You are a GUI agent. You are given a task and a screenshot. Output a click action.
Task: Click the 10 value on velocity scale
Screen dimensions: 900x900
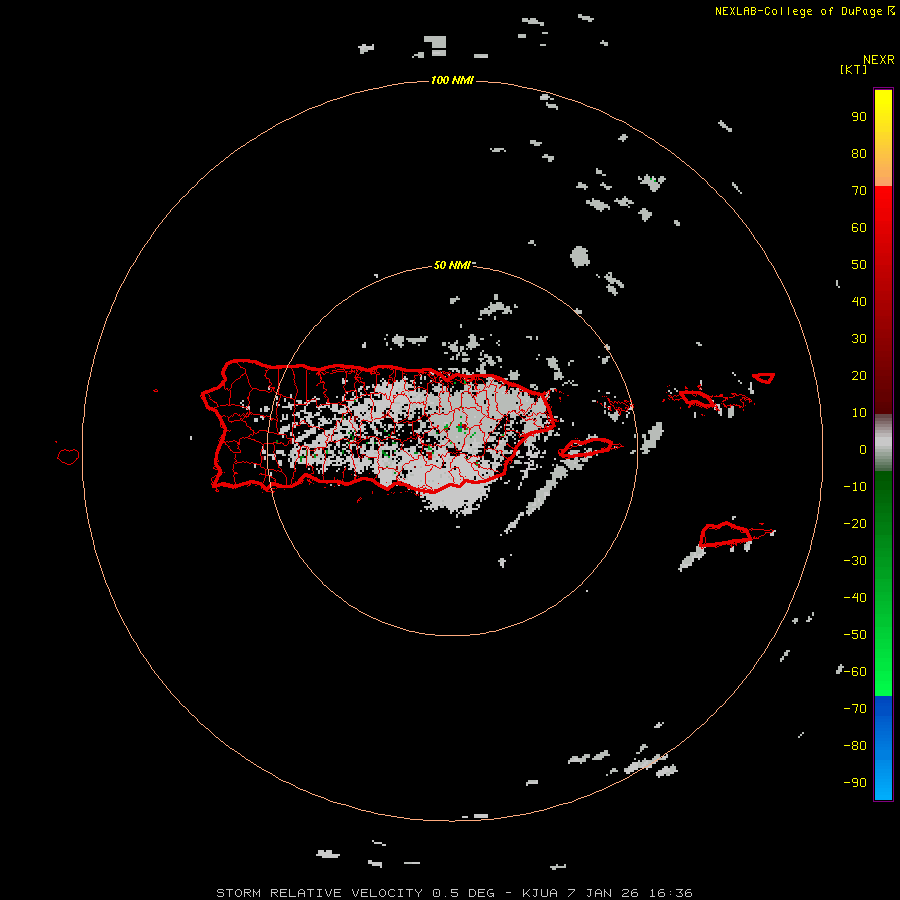(x=859, y=413)
